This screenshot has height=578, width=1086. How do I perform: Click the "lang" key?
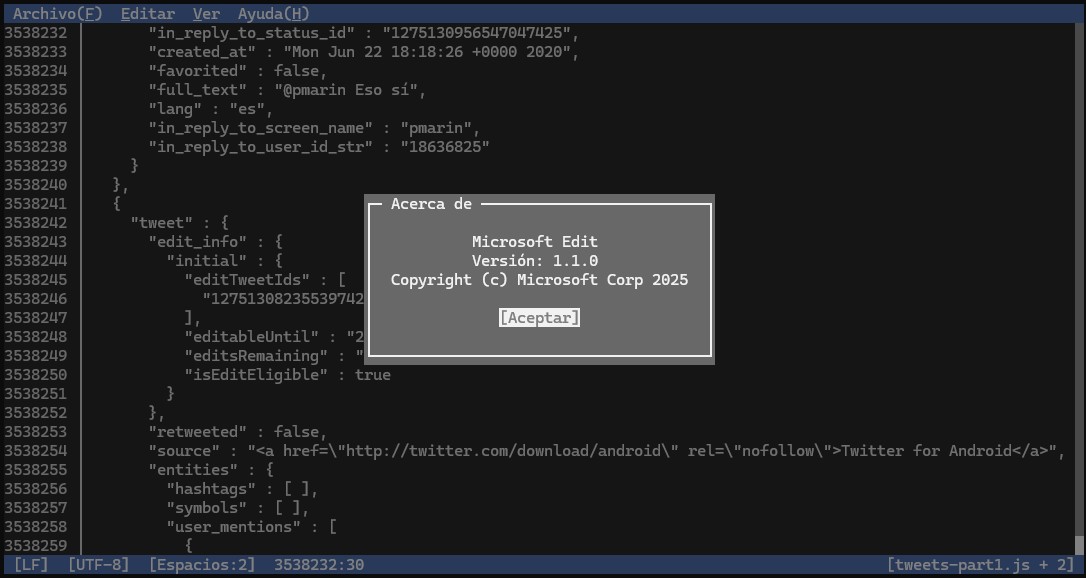(175, 109)
